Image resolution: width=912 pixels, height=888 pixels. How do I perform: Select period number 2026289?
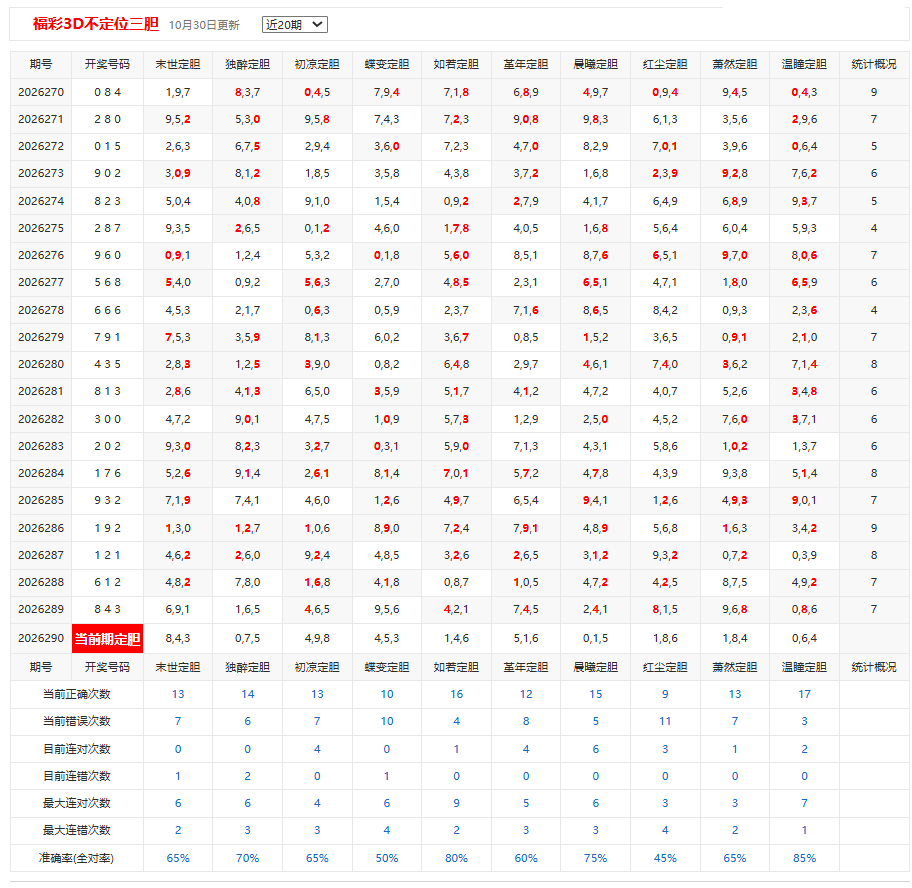click(x=41, y=609)
